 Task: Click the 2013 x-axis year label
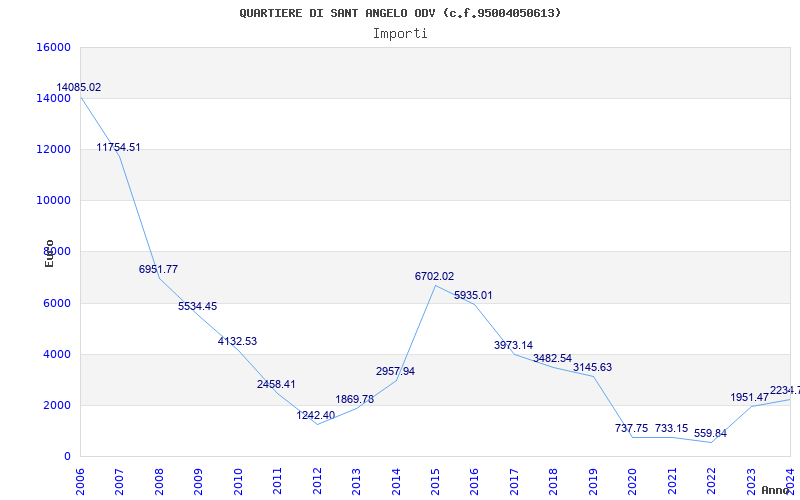pyautogui.click(x=356, y=481)
